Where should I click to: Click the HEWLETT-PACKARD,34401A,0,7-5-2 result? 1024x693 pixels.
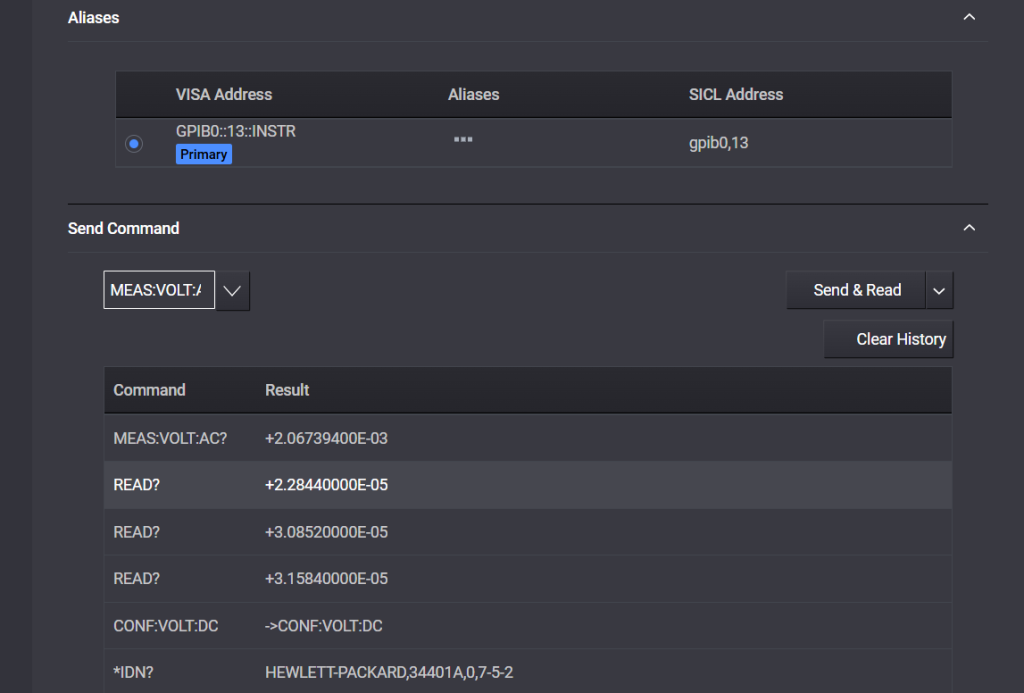(389, 672)
